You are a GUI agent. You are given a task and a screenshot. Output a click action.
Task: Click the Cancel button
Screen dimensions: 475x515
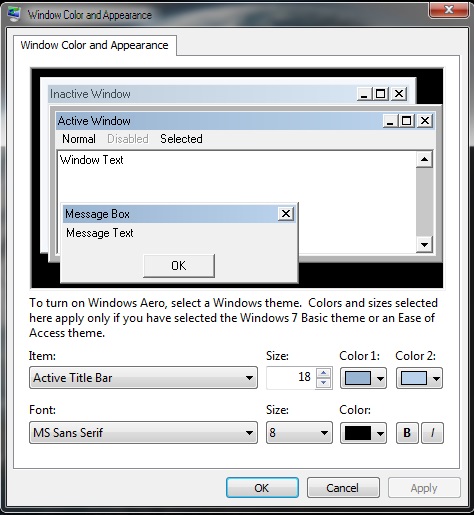[x=343, y=488]
